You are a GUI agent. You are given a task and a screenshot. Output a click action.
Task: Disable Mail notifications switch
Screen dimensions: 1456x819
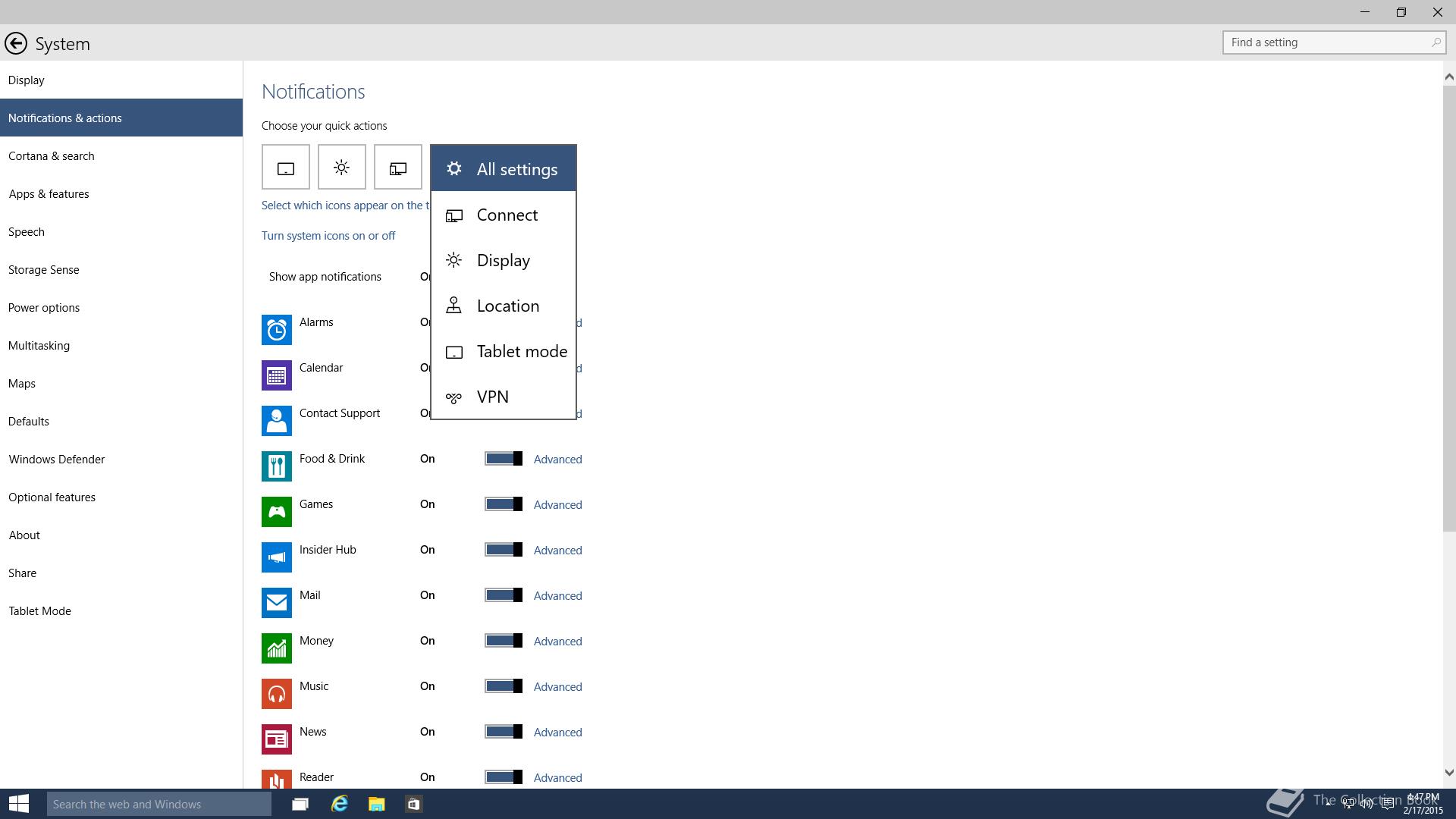click(x=504, y=595)
